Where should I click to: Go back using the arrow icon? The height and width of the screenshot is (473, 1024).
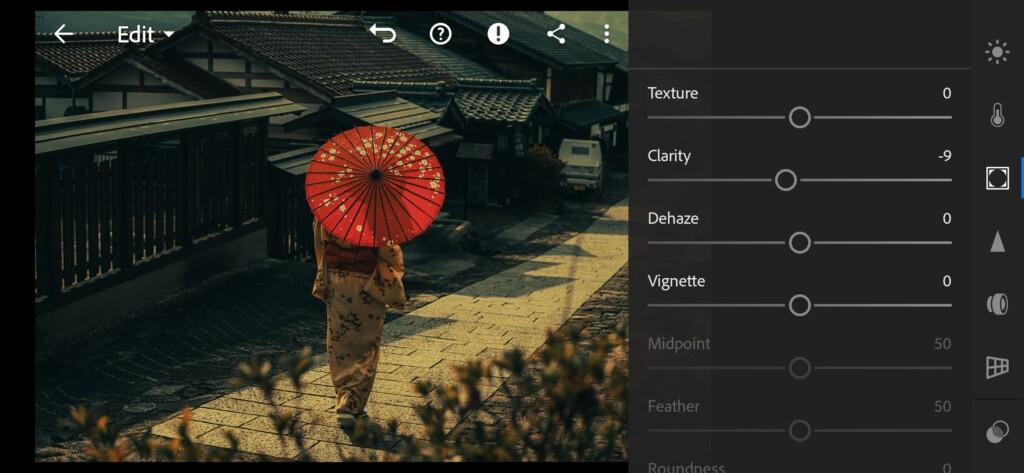tap(63, 34)
